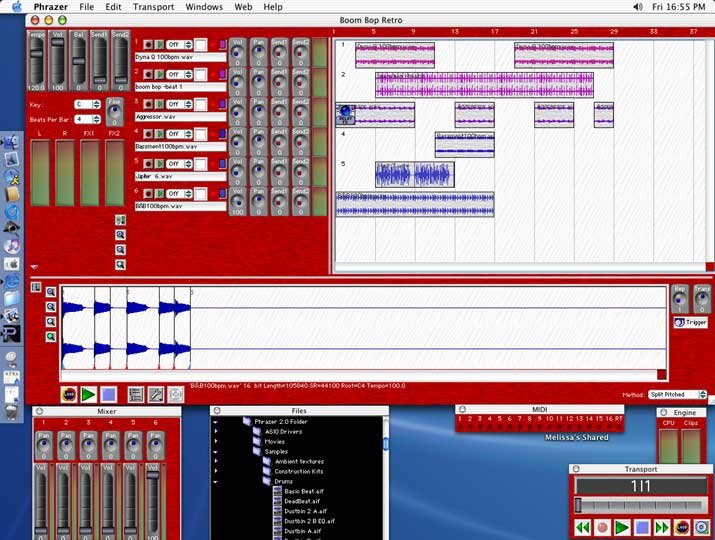
Task: Open the Method Split Pitched dropdown
Action: point(678,395)
